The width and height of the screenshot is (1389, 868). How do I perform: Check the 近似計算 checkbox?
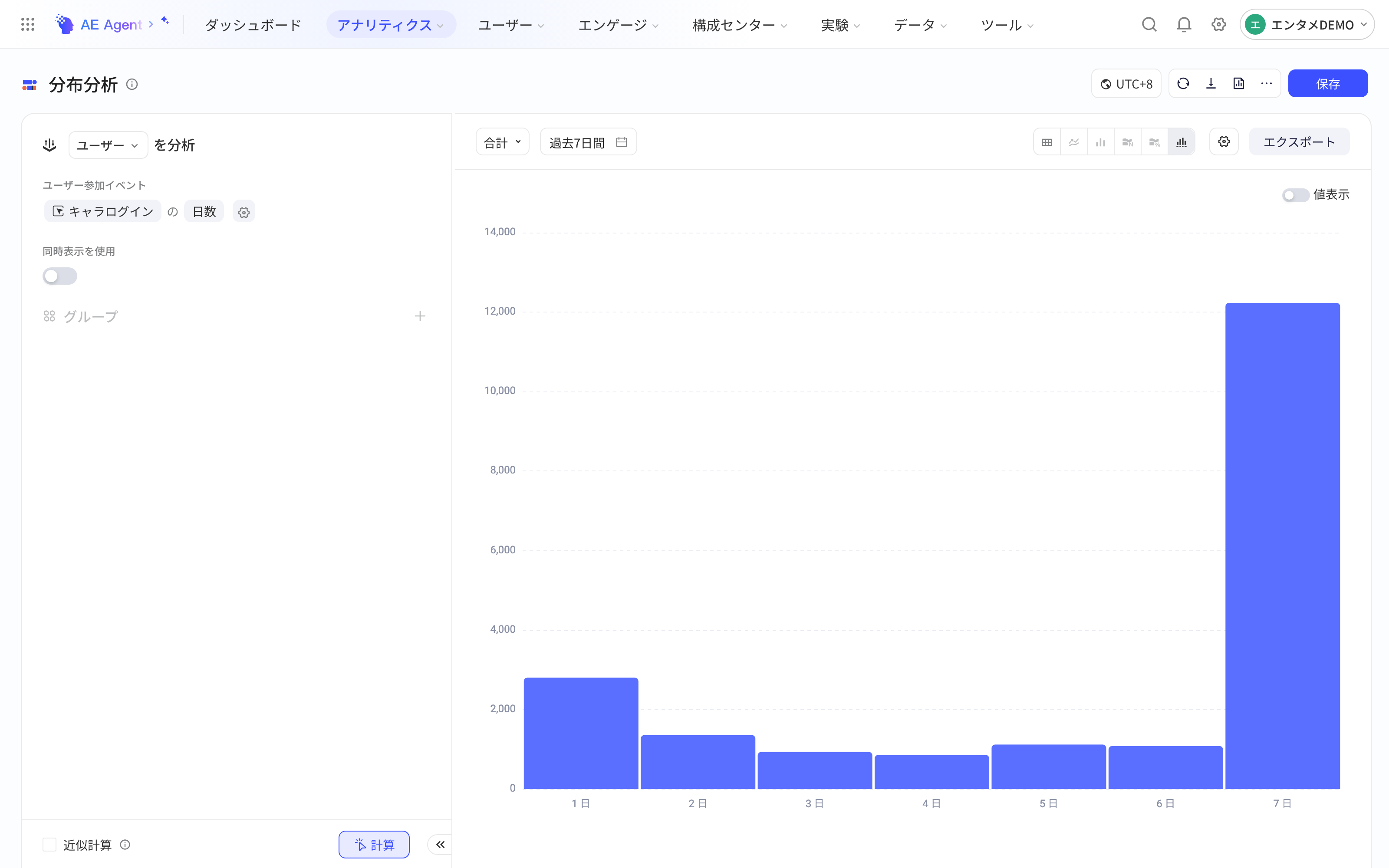[49, 845]
